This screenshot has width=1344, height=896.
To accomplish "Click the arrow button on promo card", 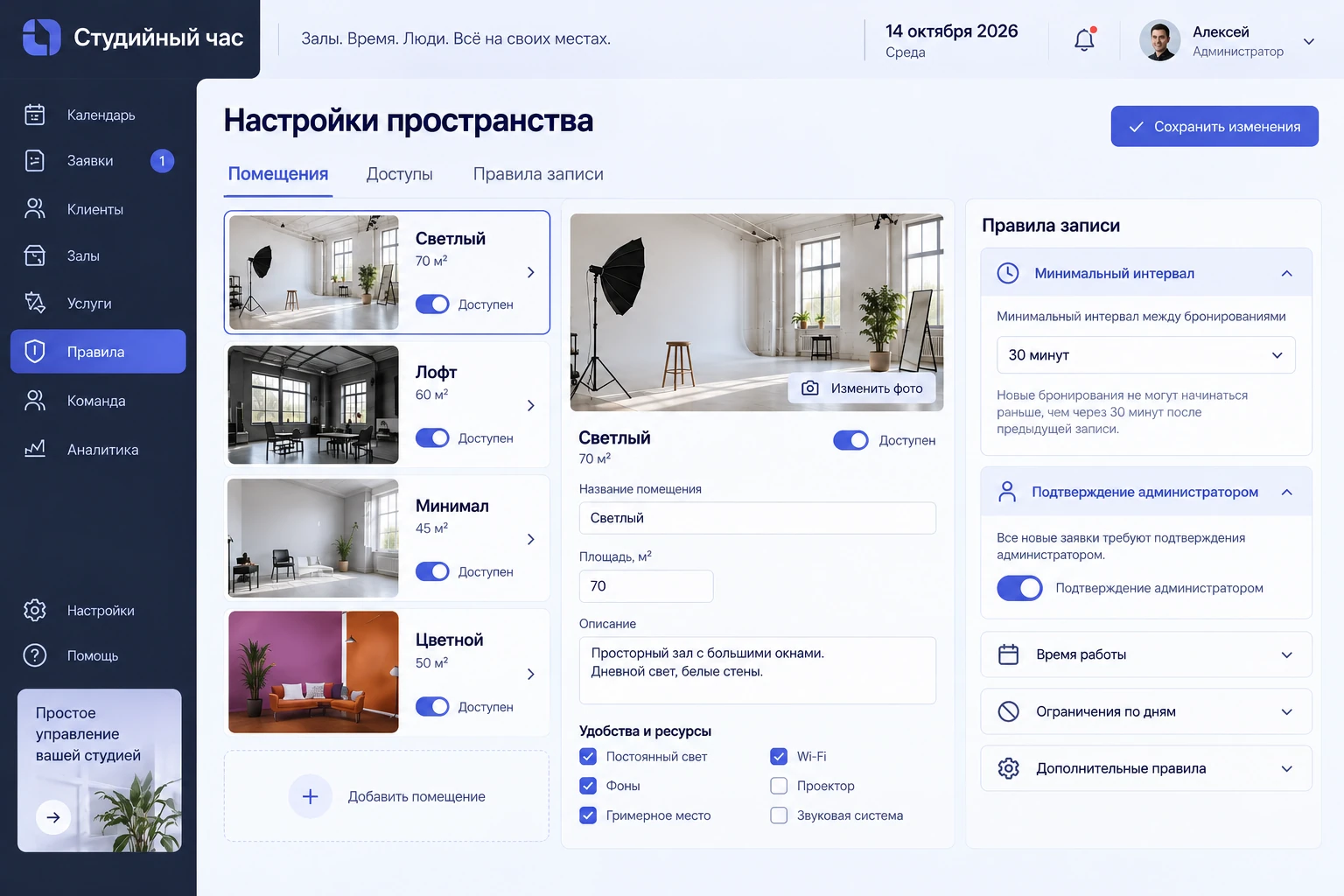I will 53,817.
